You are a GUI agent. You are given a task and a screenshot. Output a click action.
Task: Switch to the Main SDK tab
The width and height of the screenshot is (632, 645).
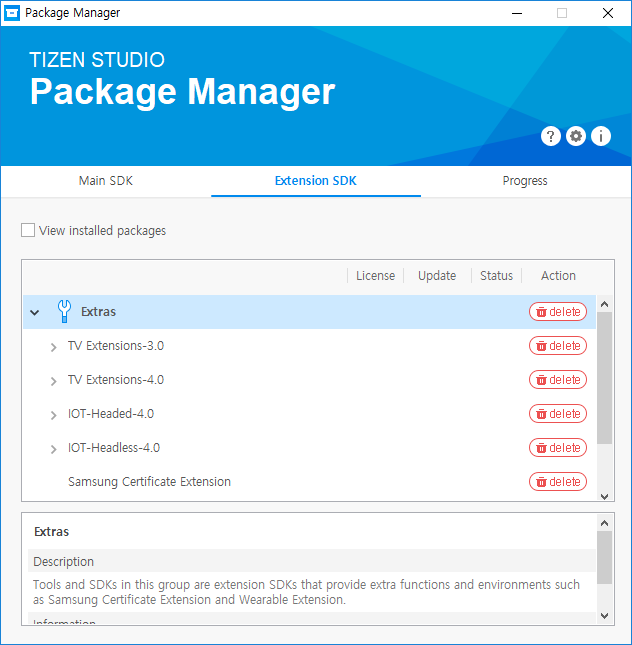106,181
